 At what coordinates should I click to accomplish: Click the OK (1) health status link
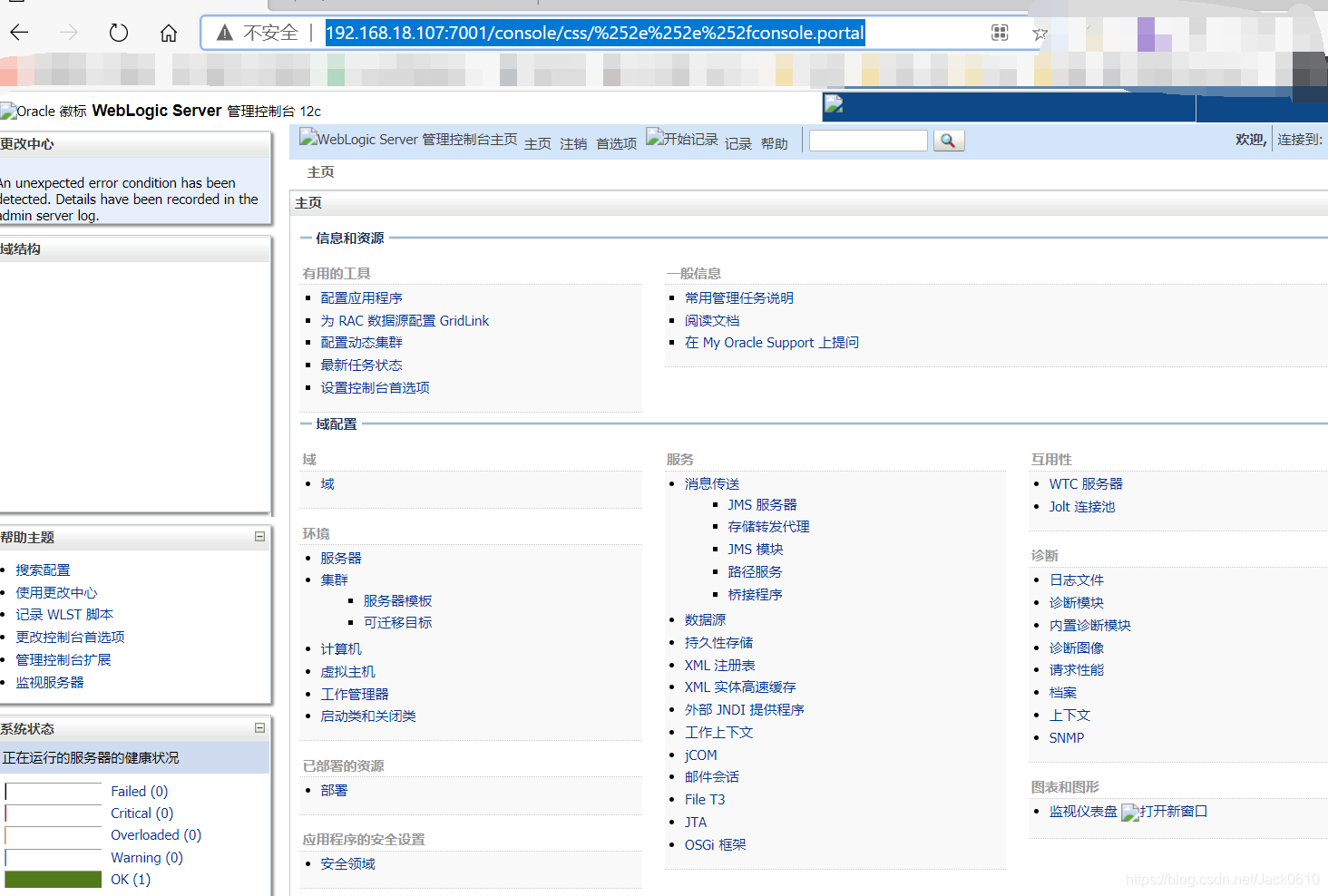tap(131, 879)
